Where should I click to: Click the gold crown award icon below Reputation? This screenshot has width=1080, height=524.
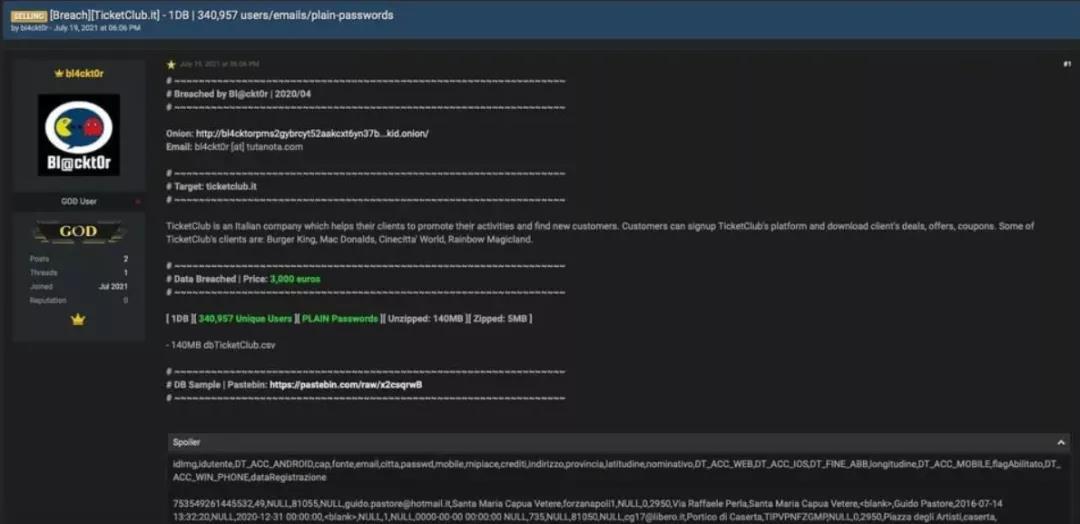78,320
